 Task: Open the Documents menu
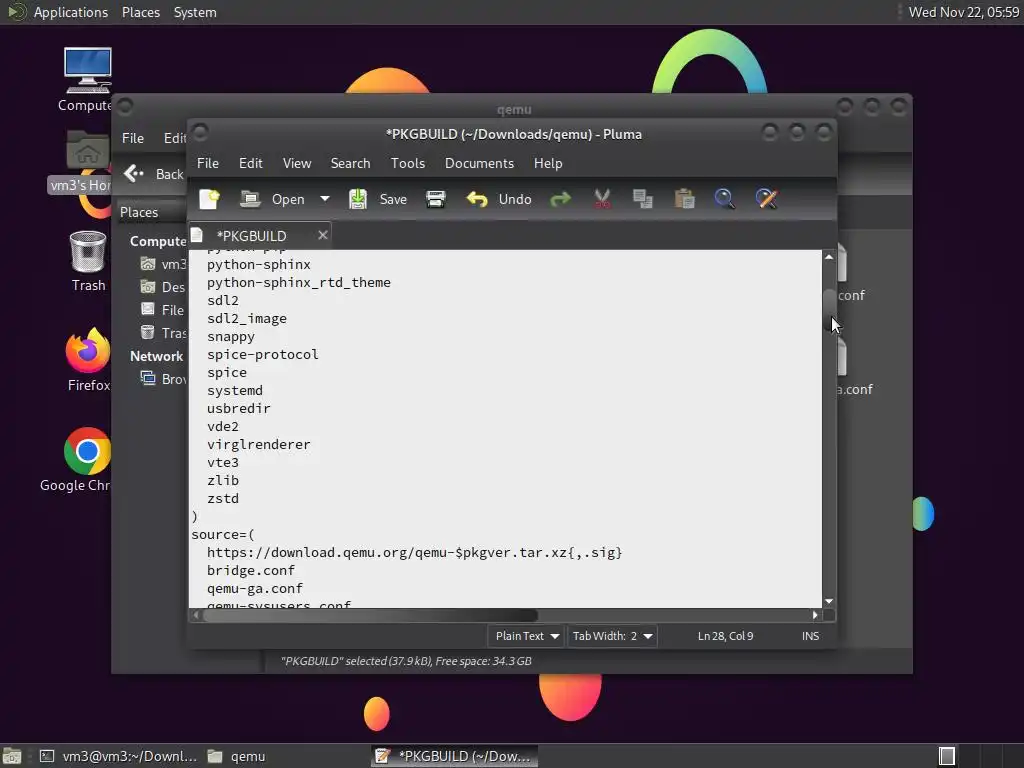point(479,163)
